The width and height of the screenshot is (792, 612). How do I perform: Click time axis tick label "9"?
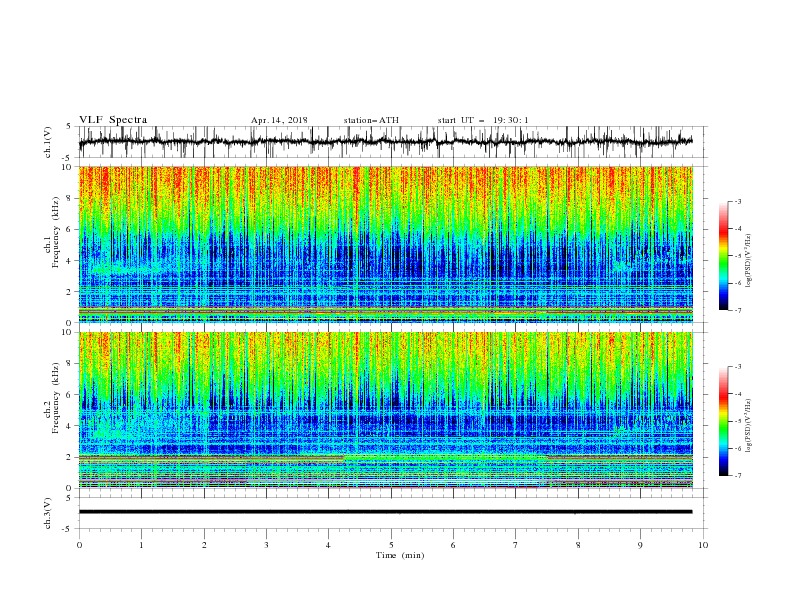click(x=640, y=545)
